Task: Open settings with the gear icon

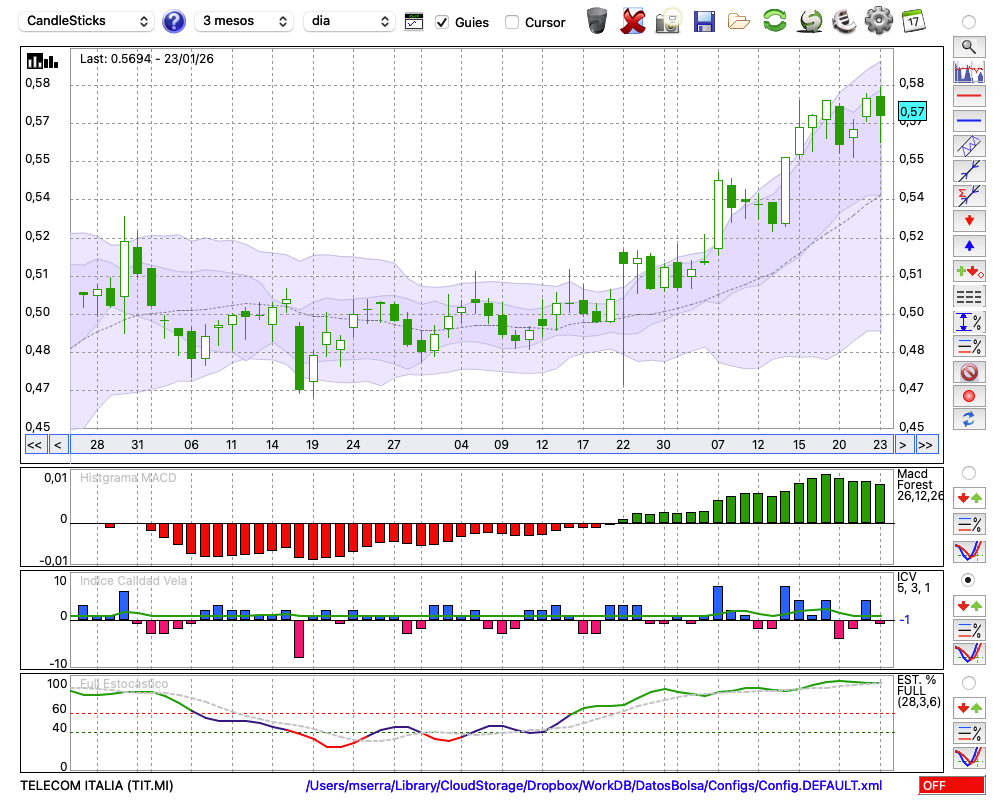Action: point(878,21)
